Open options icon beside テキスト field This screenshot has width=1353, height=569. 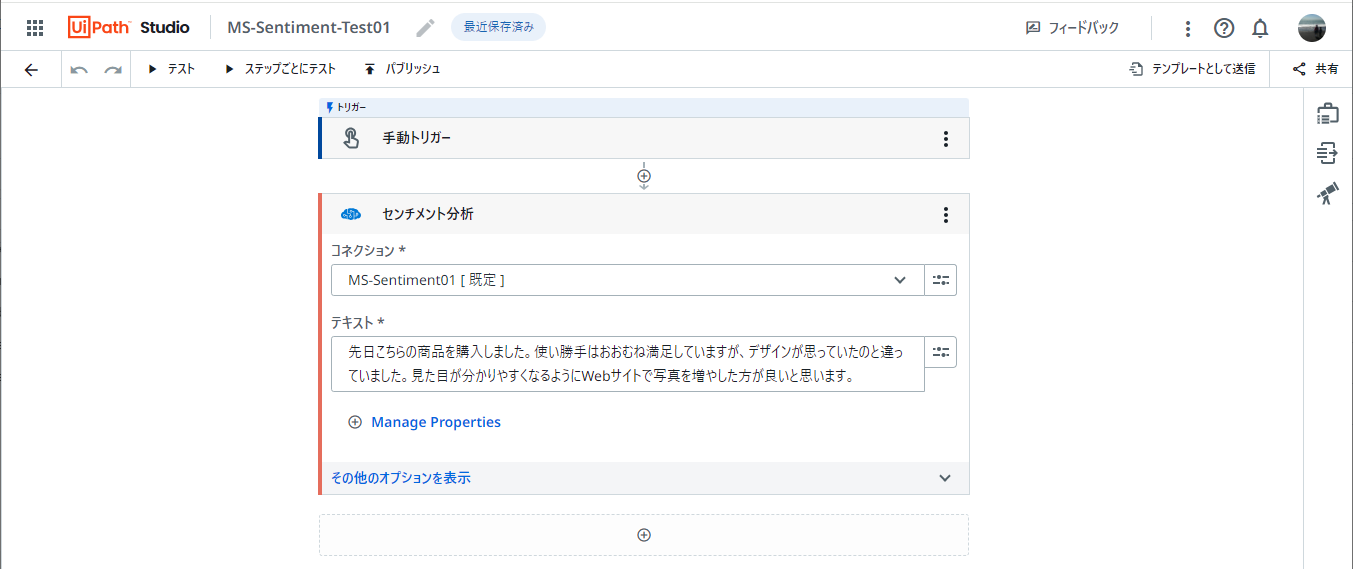(x=941, y=352)
